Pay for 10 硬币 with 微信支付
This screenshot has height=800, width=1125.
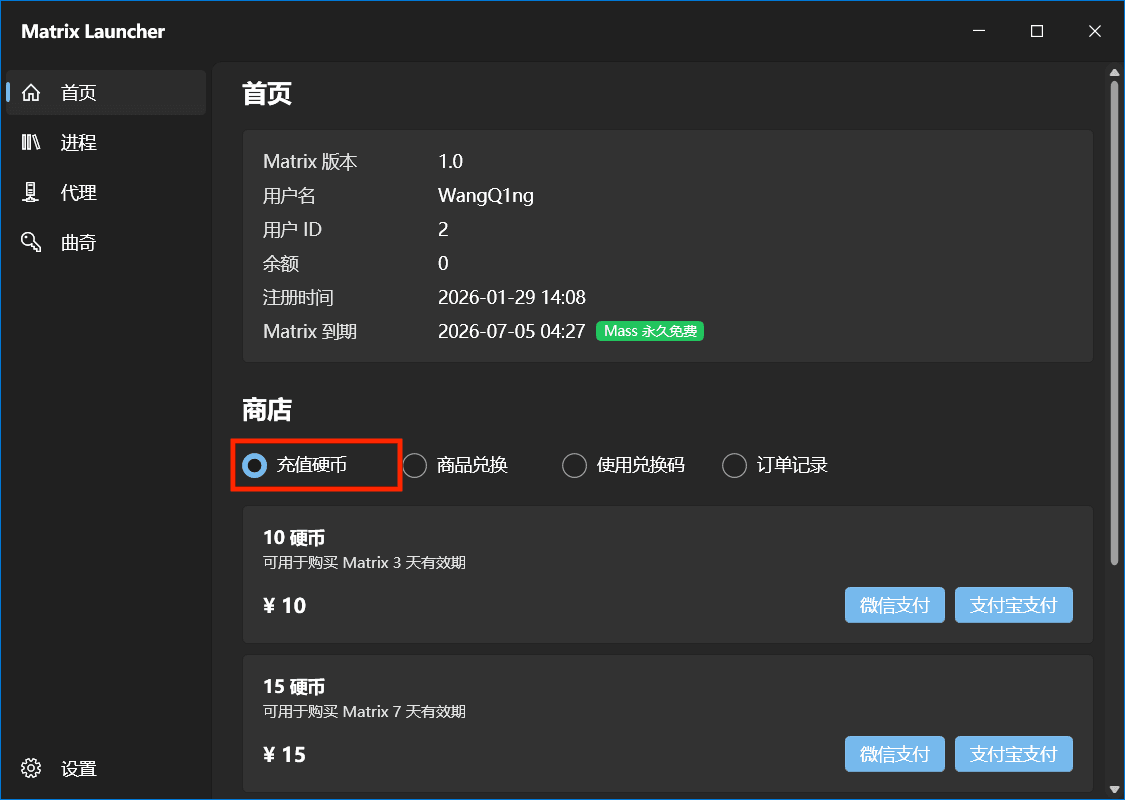[x=895, y=605]
